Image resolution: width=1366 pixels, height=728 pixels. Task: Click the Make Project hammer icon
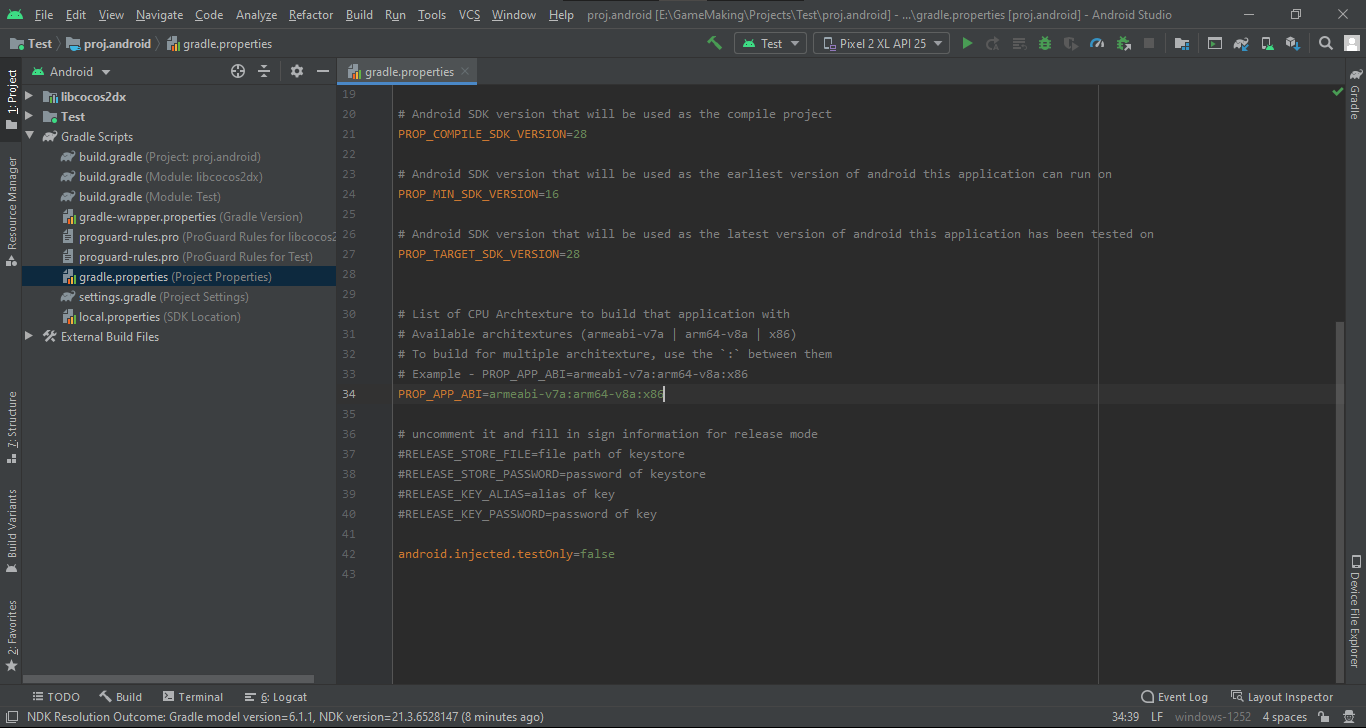click(x=714, y=43)
